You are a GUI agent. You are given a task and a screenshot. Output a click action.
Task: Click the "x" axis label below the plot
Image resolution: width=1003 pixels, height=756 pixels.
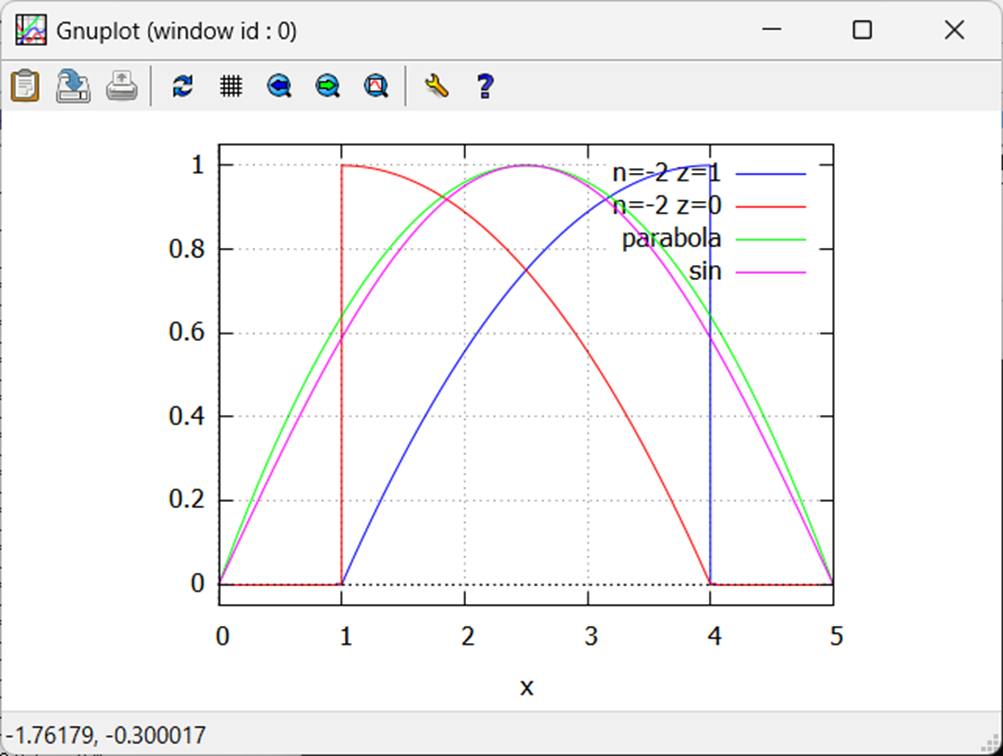[x=527, y=687]
